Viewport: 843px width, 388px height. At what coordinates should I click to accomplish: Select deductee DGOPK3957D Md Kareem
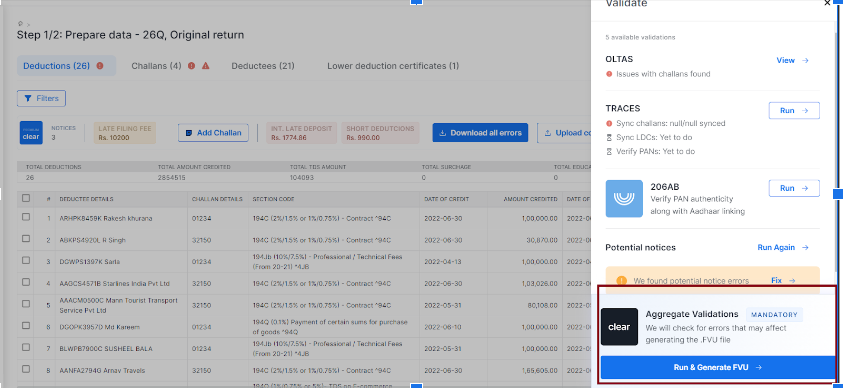pyautogui.click(x=99, y=327)
